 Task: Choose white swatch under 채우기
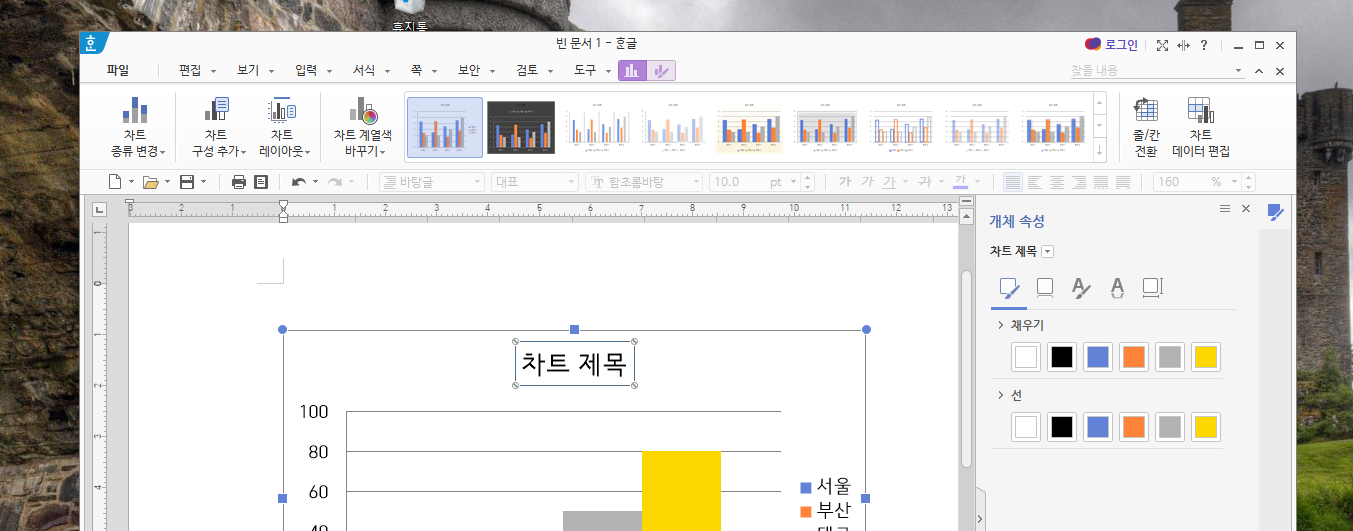[x=1026, y=357]
